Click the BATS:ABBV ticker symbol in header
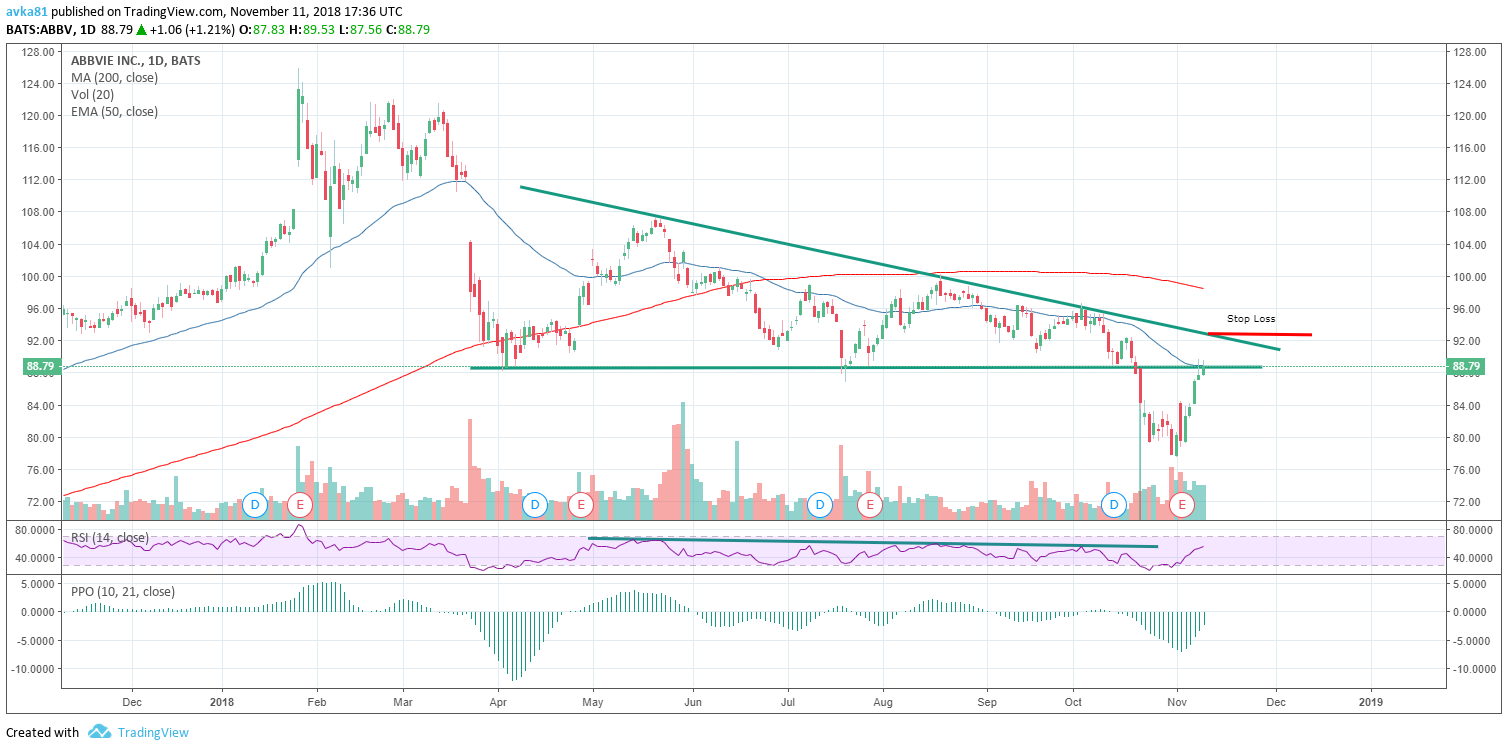 [x=39, y=29]
